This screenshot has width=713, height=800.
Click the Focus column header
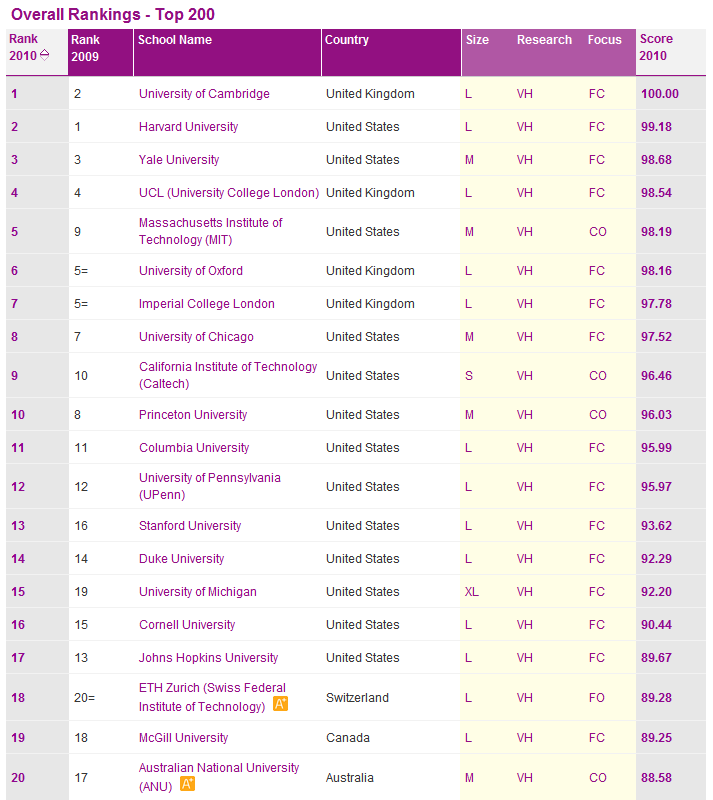pyautogui.click(x=604, y=40)
